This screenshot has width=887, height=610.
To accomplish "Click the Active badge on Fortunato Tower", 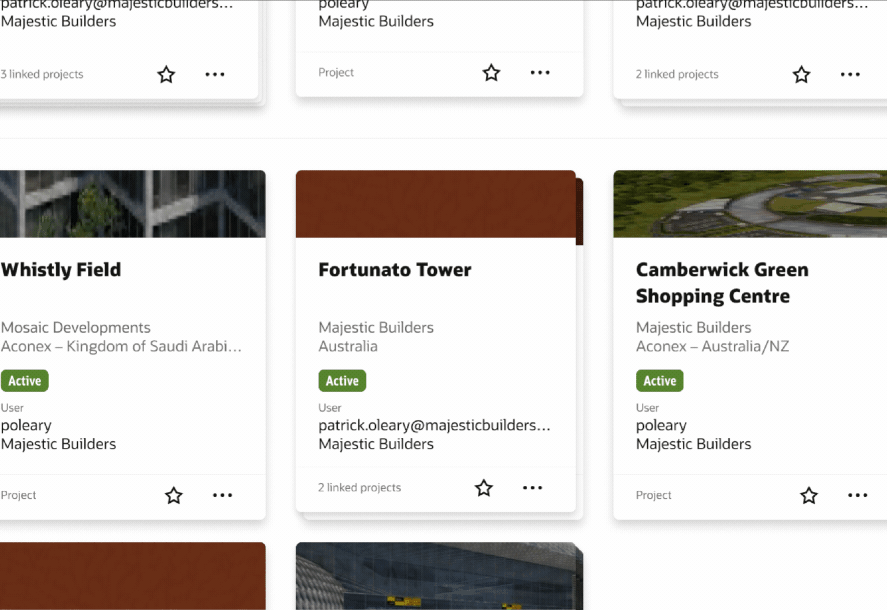I will coord(342,381).
